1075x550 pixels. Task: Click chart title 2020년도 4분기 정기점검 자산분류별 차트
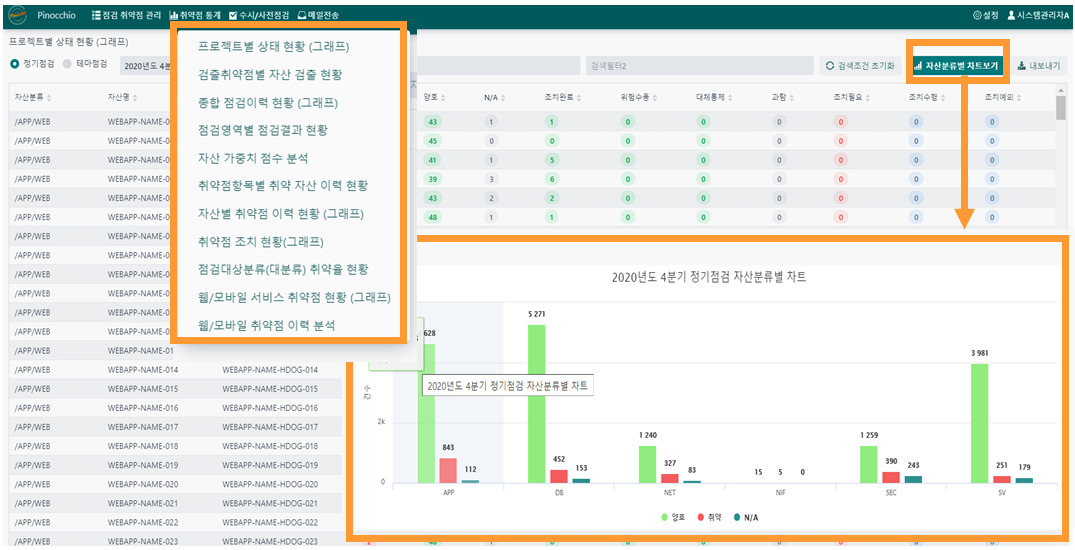point(709,277)
